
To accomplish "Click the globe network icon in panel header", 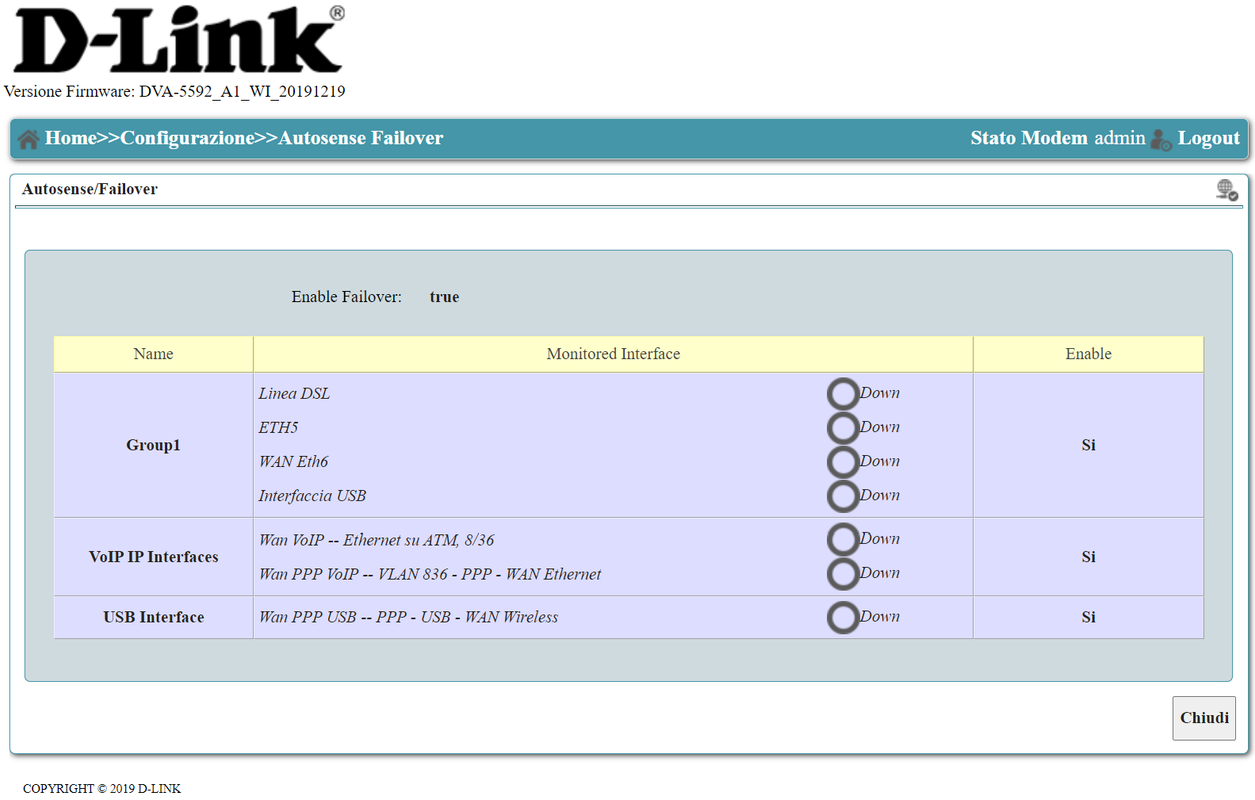I will pos(1227,189).
